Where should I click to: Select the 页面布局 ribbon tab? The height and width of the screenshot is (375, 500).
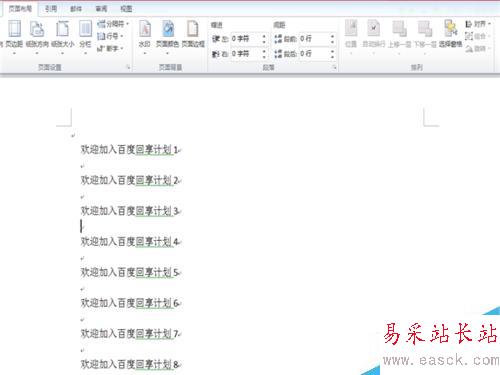point(20,9)
